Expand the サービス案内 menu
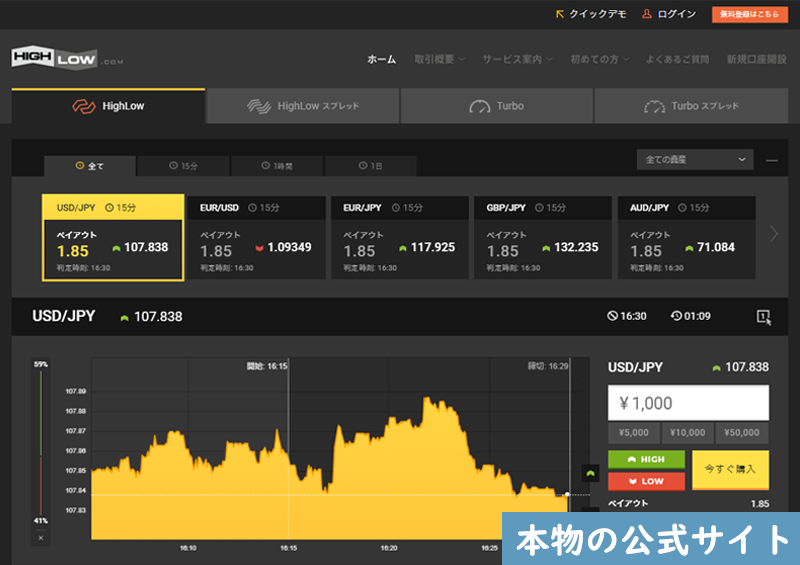 click(518, 59)
